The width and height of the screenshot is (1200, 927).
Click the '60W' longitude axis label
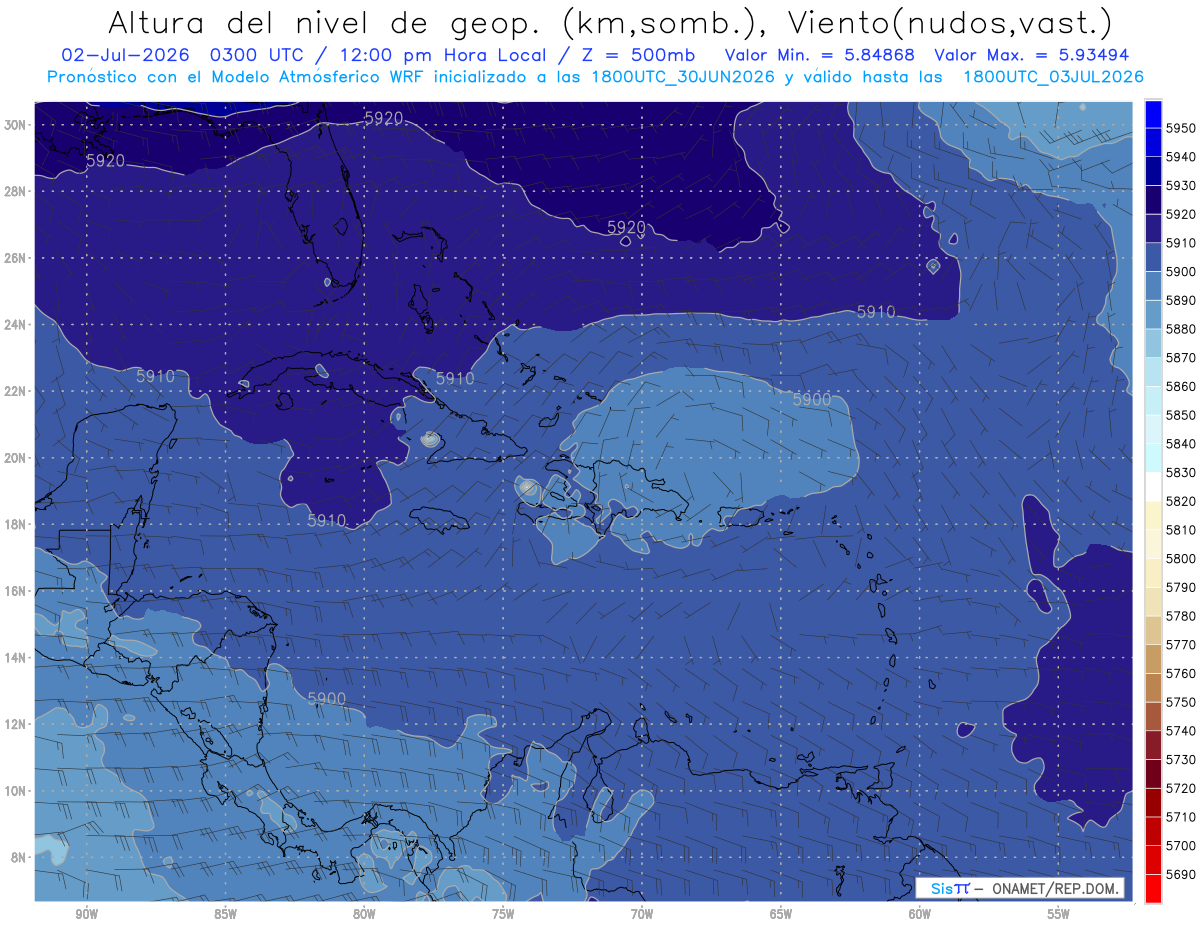click(920, 913)
